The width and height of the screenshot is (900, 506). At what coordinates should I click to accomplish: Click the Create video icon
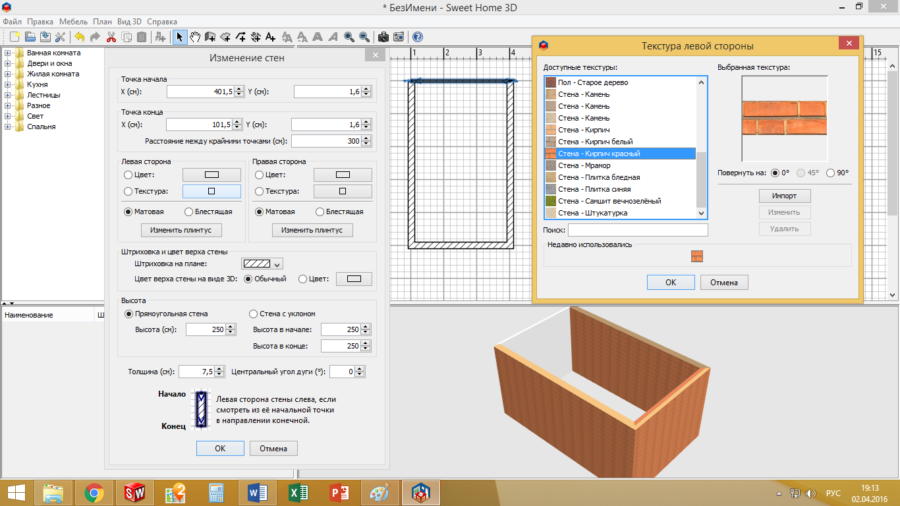398,37
